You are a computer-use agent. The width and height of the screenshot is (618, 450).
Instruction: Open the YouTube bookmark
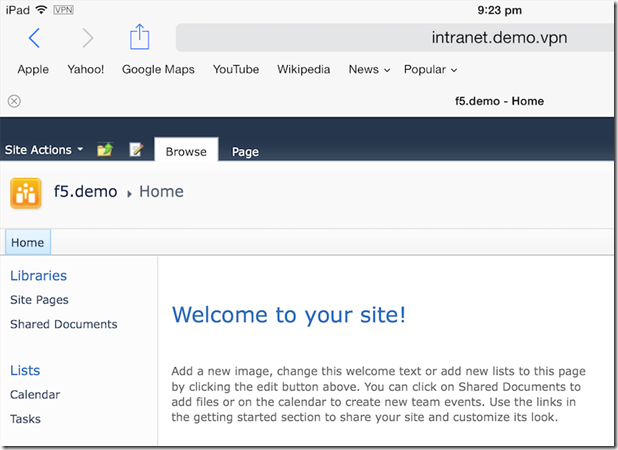(236, 69)
